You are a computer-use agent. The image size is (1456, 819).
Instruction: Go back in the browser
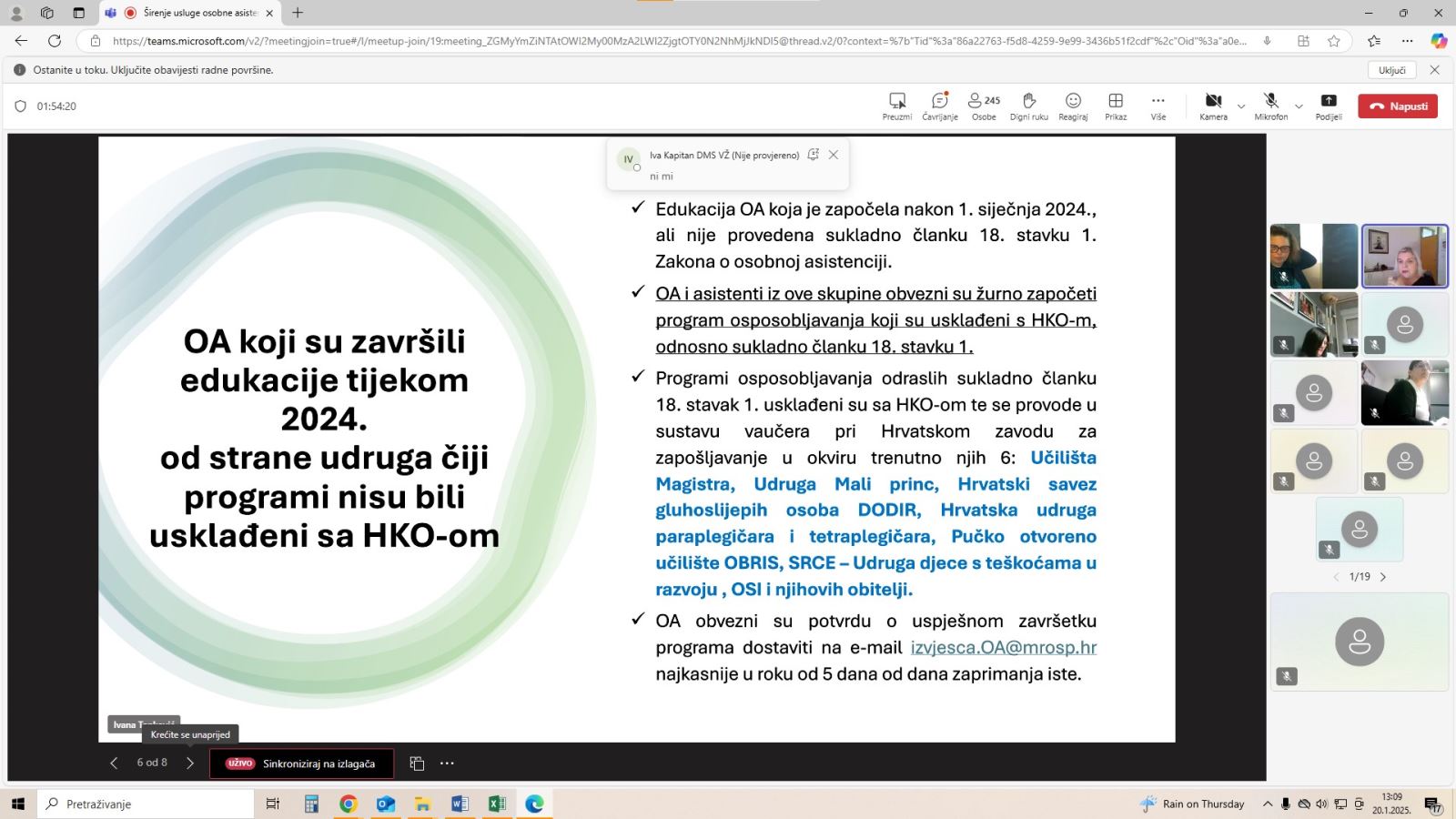(21, 41)
